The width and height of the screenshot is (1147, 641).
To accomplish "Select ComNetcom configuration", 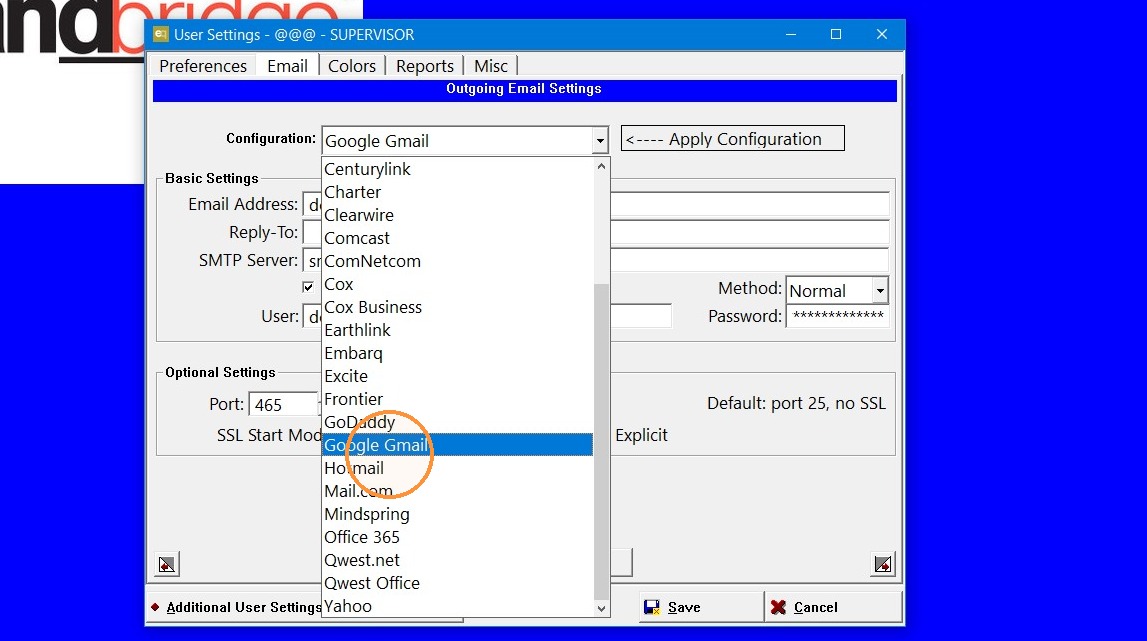I will coord(458,261).
